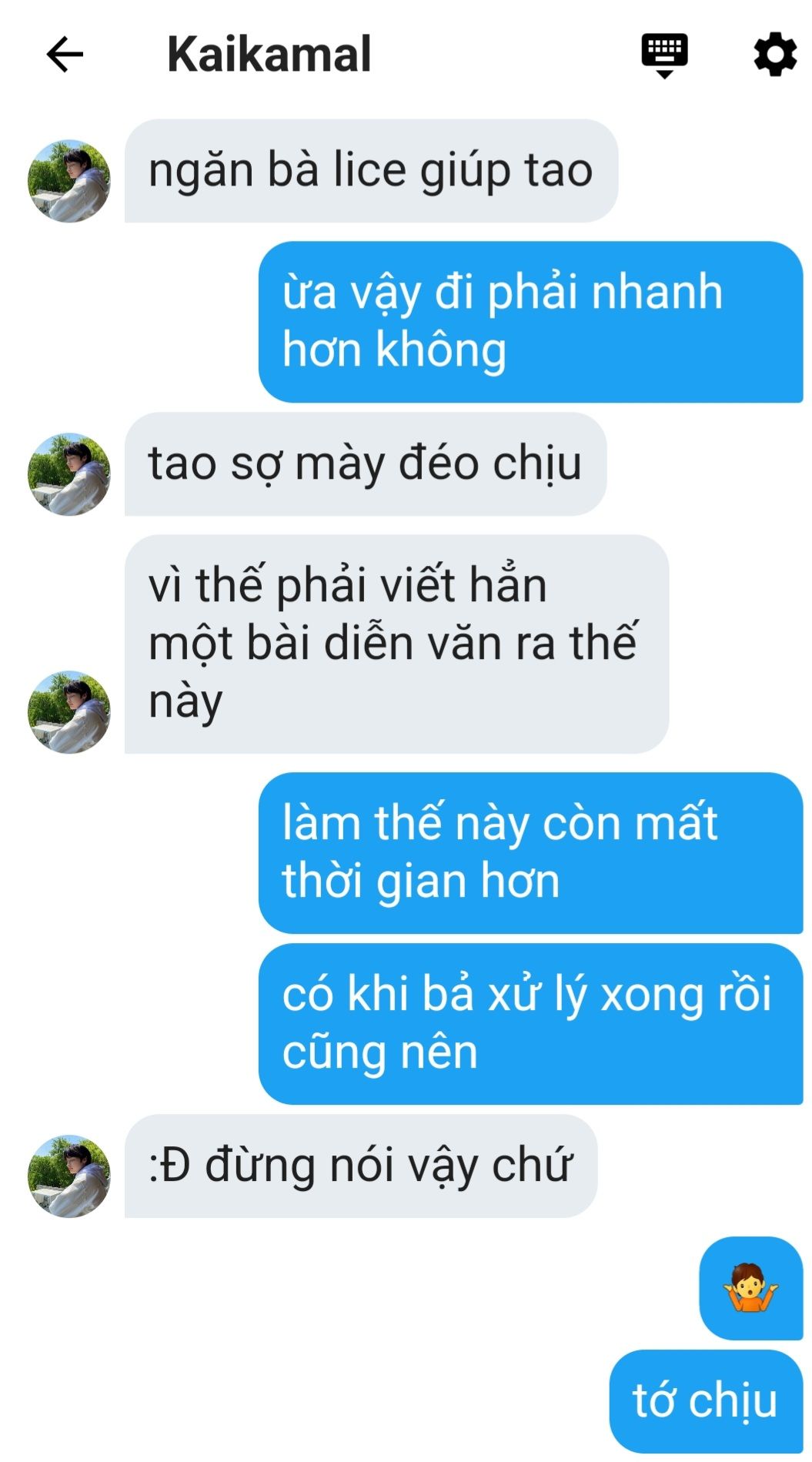Tap avatar next to 'tao sợ mày đéo chịu'
Image resolution: width=812 pixels, height=1462 pixels.
[x=69, y=474]
